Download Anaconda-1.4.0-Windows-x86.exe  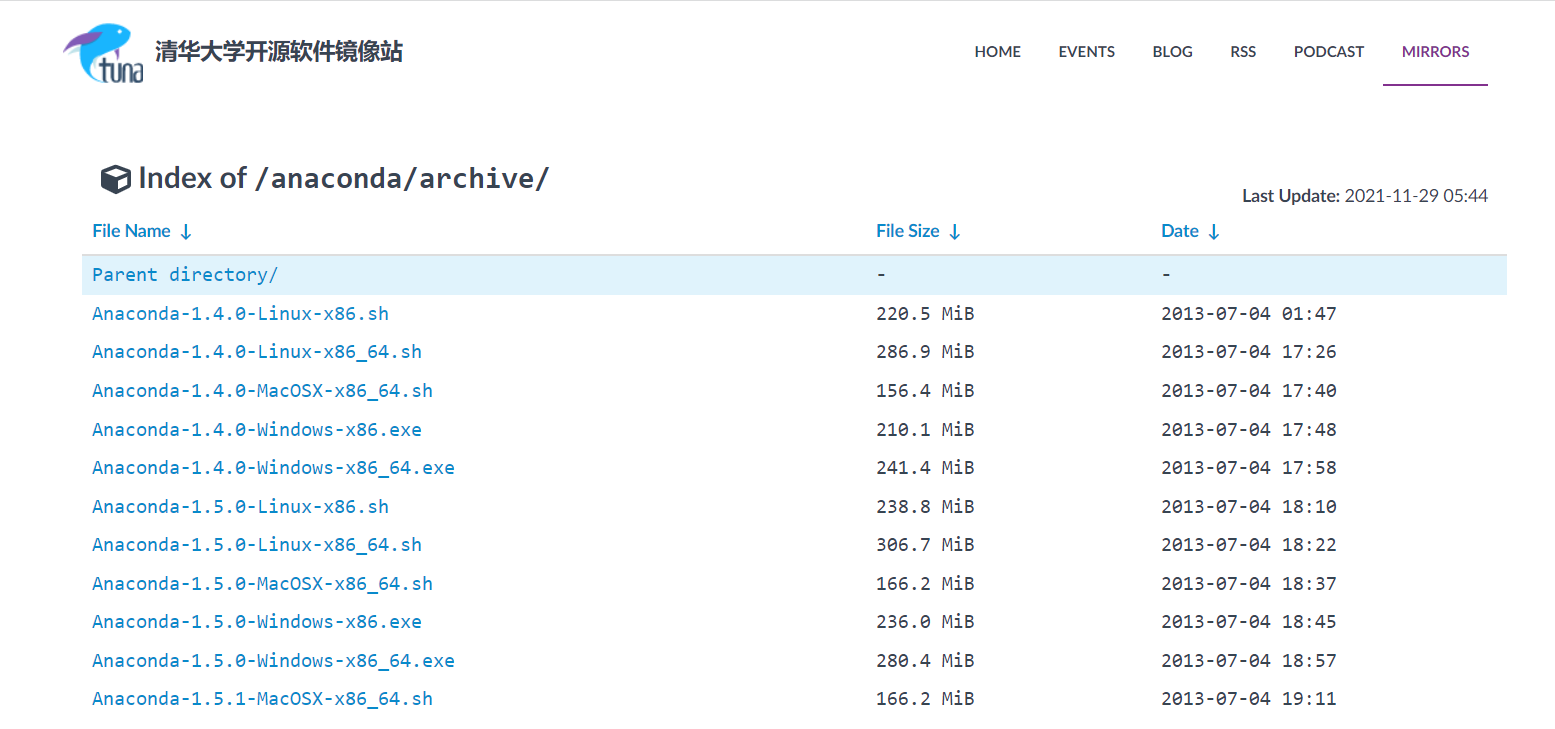pos(257,429)
